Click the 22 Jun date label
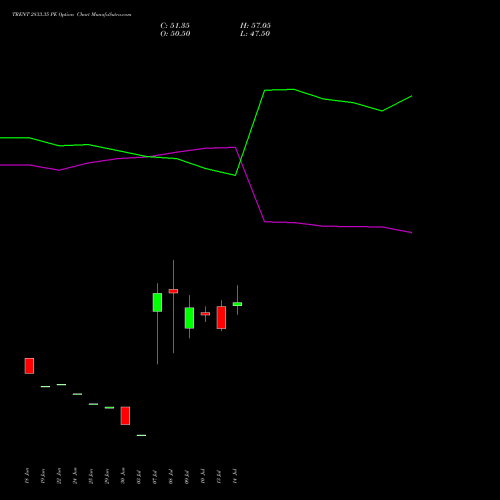 point(59,476)
